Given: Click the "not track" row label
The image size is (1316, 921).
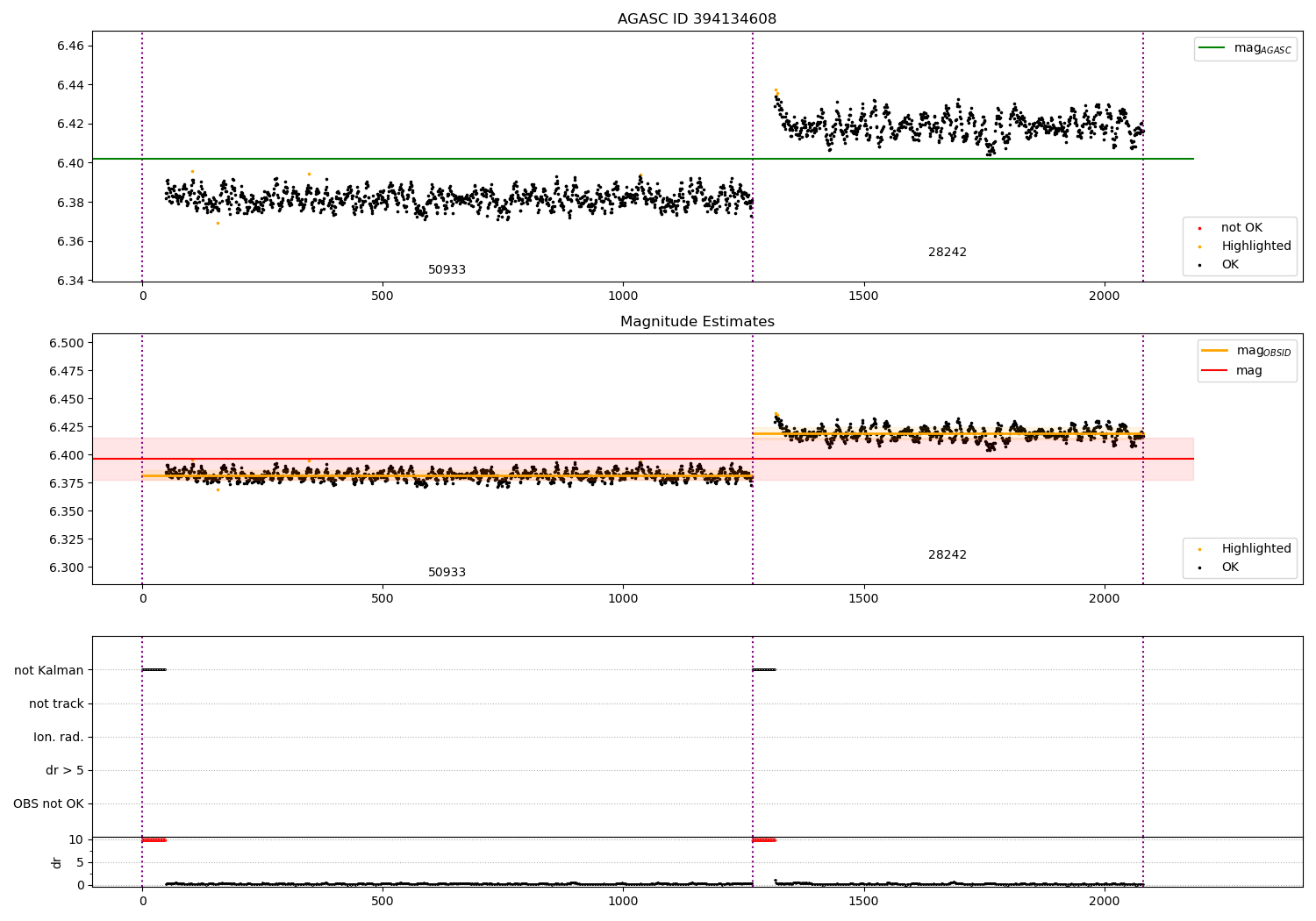Looking at the screenshot, I should pyautogui.click(x=56, y=703).
